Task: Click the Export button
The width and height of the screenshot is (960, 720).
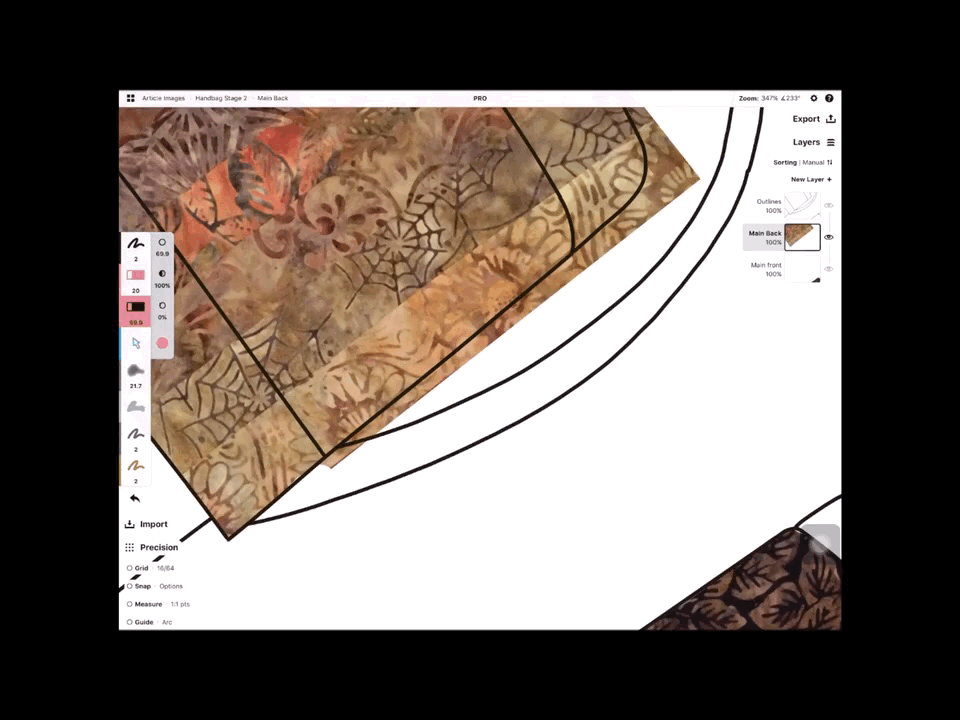Action: point(814,119)
